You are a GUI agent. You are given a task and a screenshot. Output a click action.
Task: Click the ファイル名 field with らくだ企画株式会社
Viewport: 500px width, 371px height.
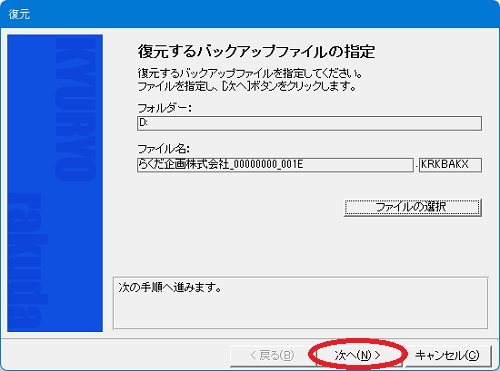(275, 165)
